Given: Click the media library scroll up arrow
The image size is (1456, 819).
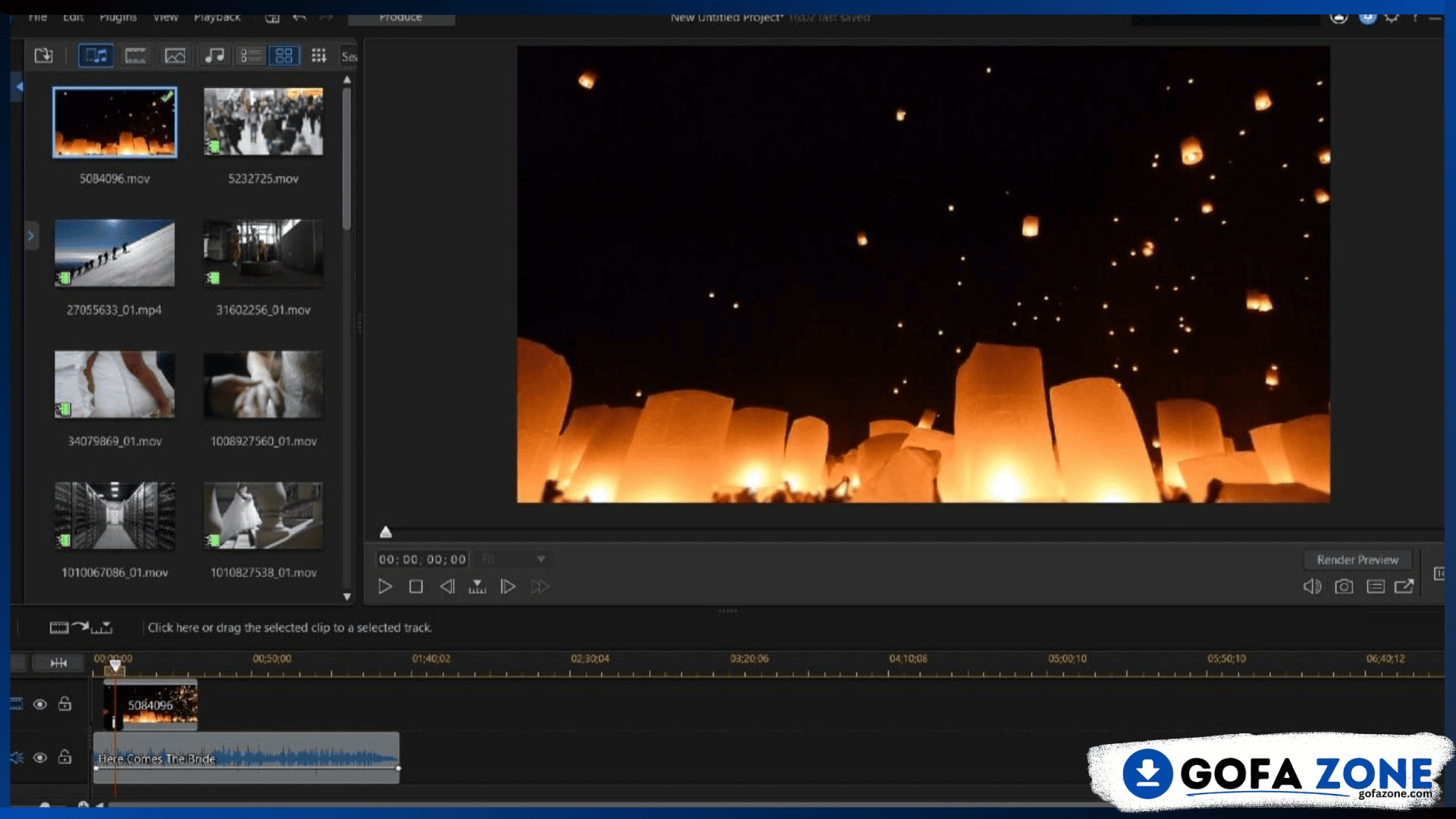Looking at the screenshot, I should tap(347, 80).
